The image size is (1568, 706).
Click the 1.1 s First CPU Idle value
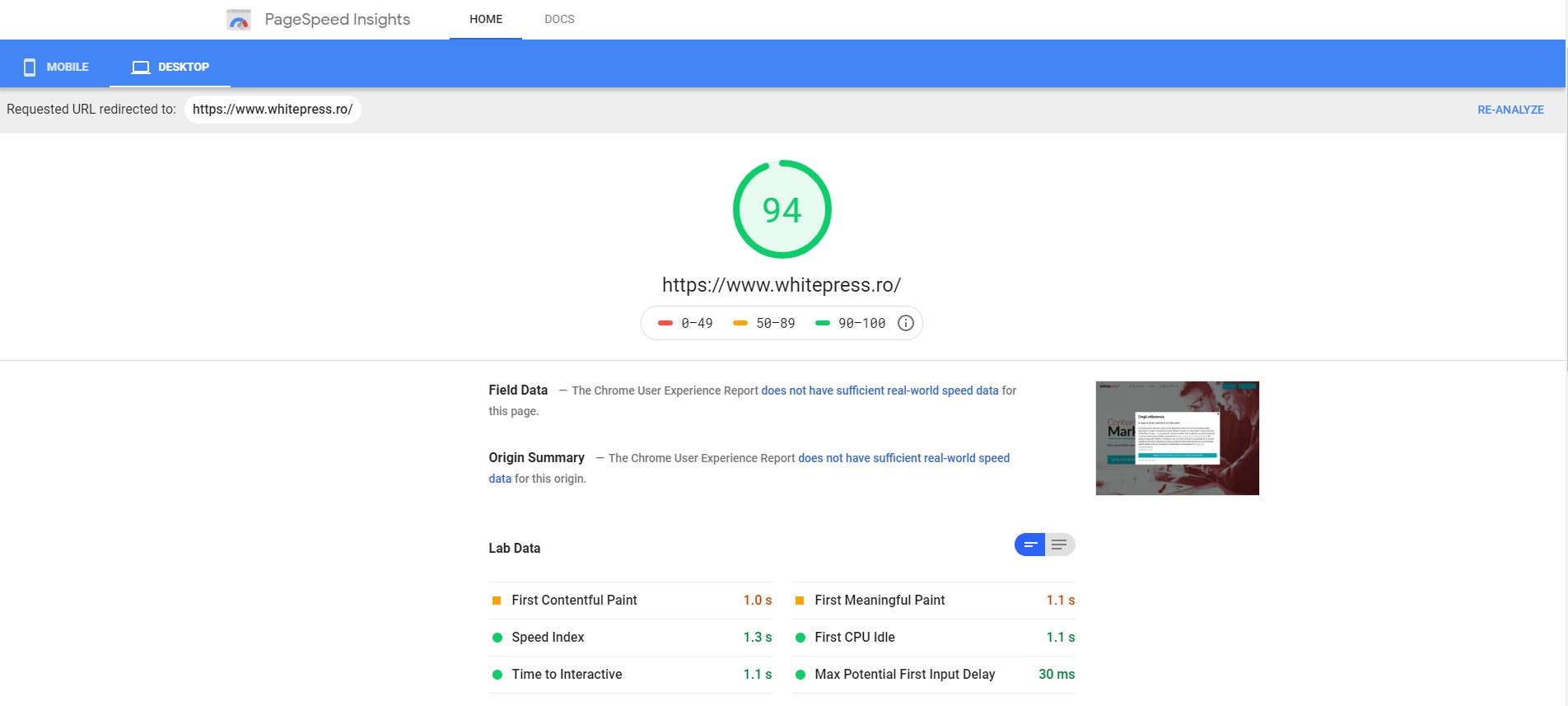pos(1061,638)
